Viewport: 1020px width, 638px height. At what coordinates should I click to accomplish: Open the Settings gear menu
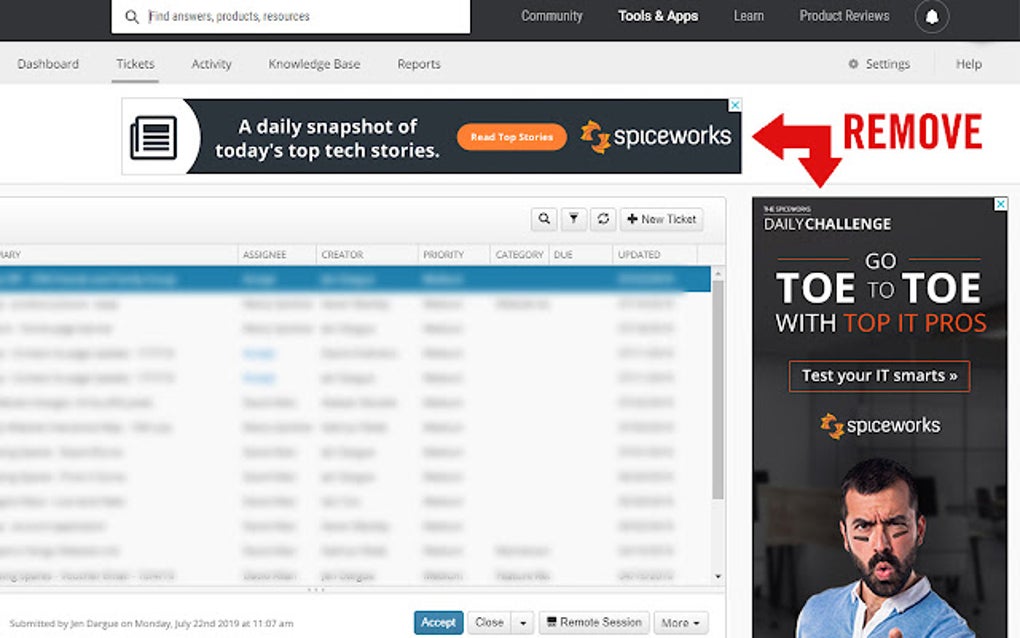(879, 63)
